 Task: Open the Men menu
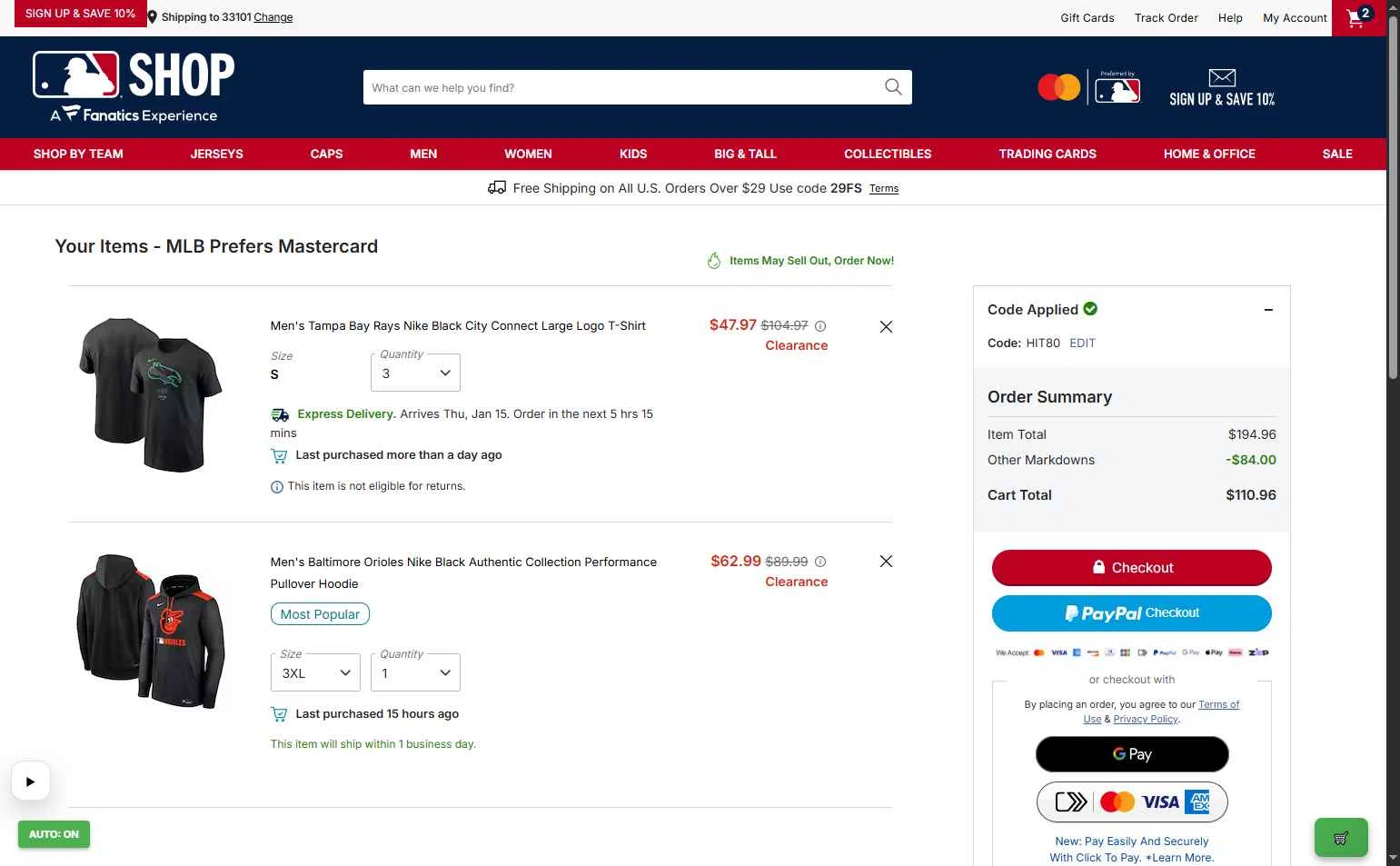[423, 154]
